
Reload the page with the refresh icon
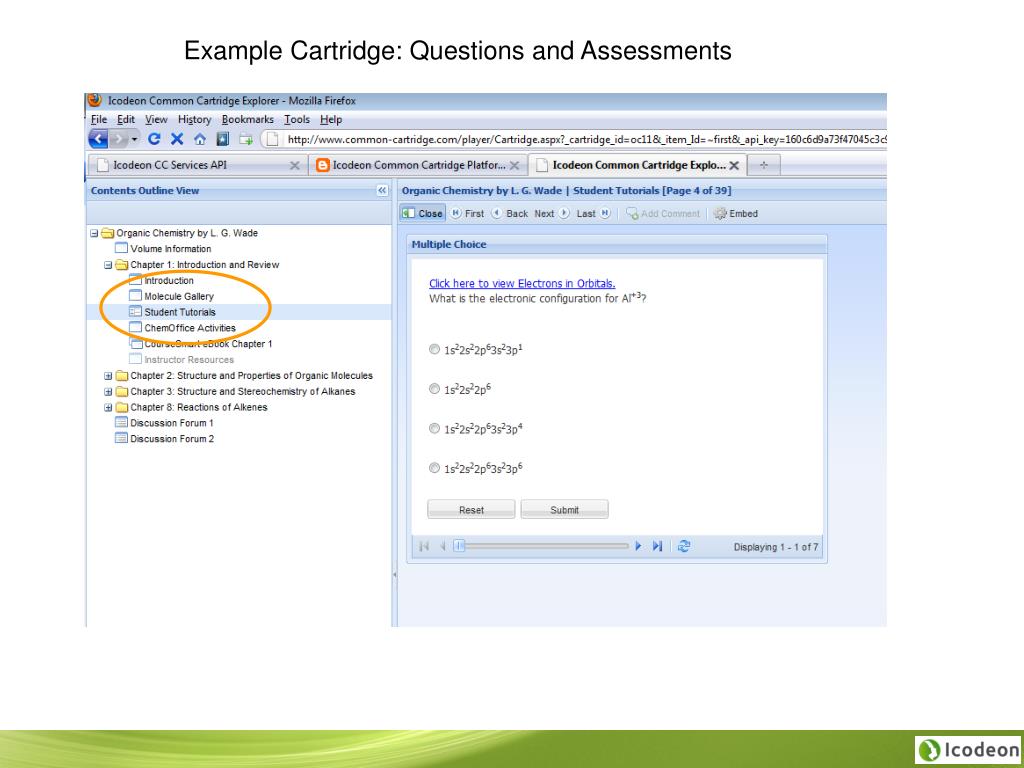(x=154, y=138)
